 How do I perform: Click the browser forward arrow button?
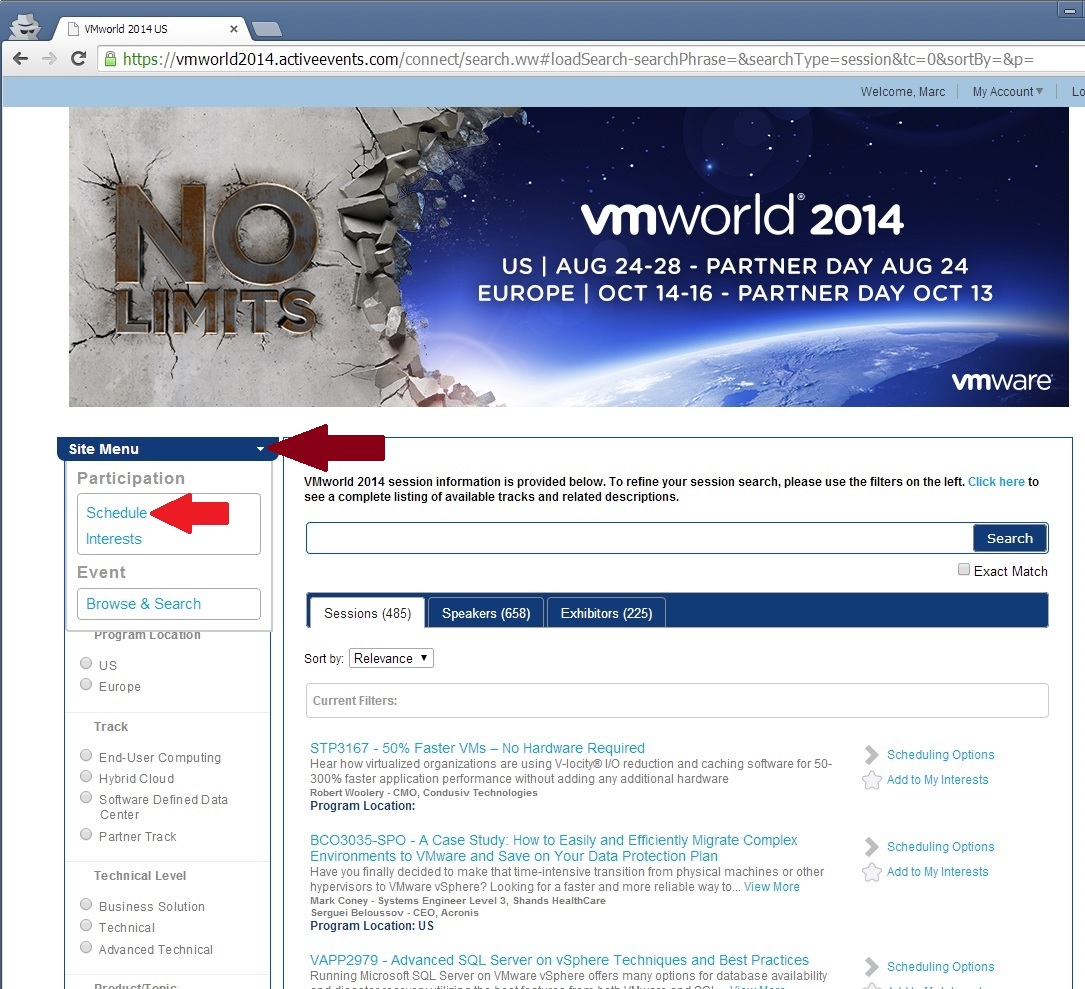49,59
